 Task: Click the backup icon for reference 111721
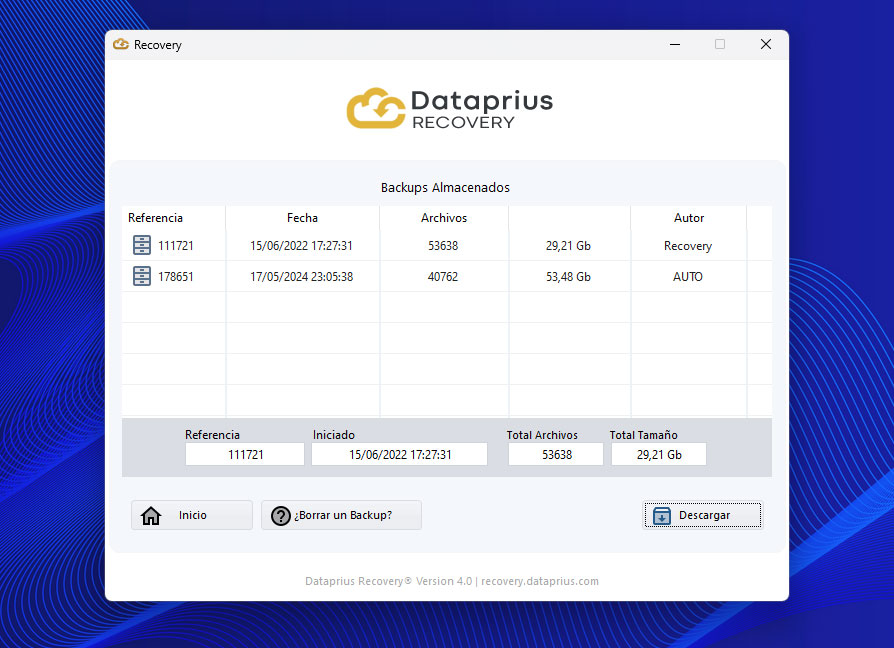(x=141, y=245)
